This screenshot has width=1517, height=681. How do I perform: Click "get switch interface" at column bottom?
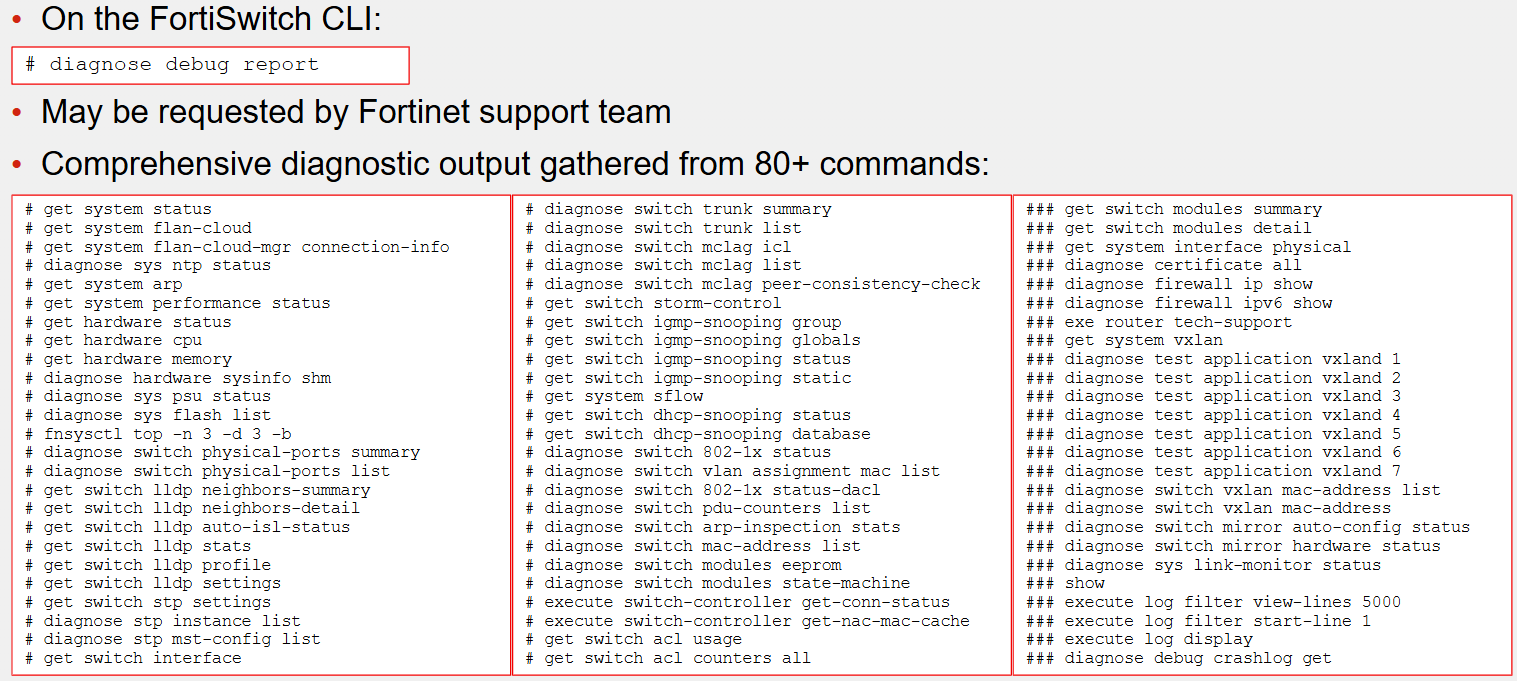(x=133, y=658)
